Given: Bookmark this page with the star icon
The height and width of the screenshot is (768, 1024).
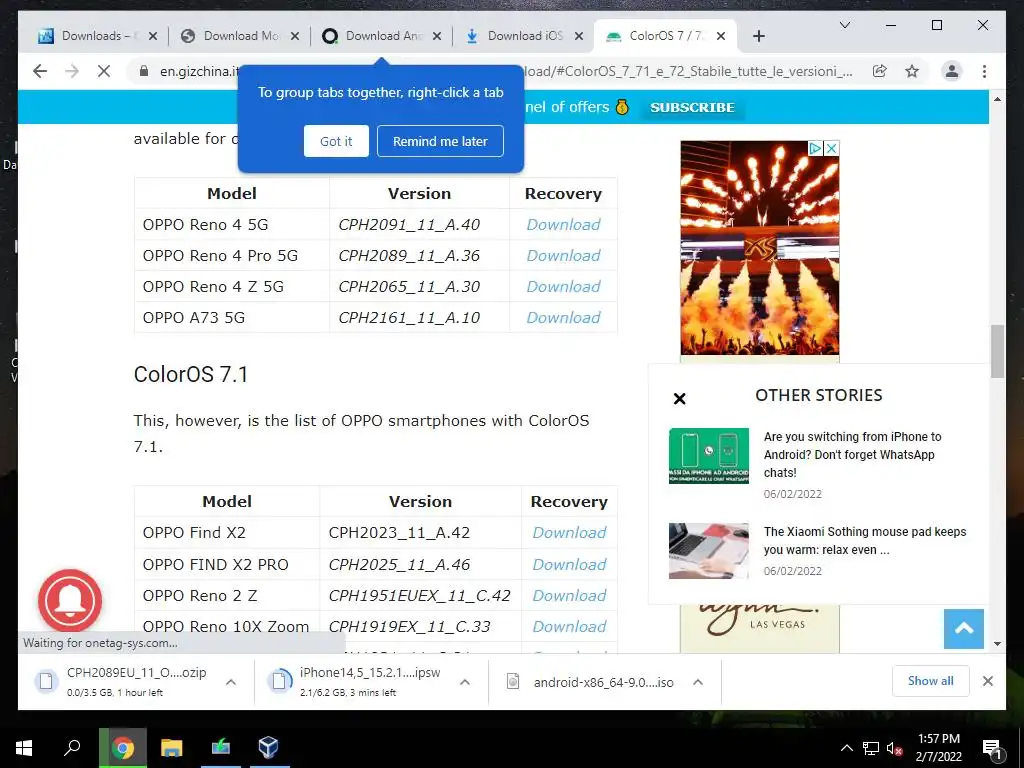Looking at the screenshot, I should coord(912,71).
